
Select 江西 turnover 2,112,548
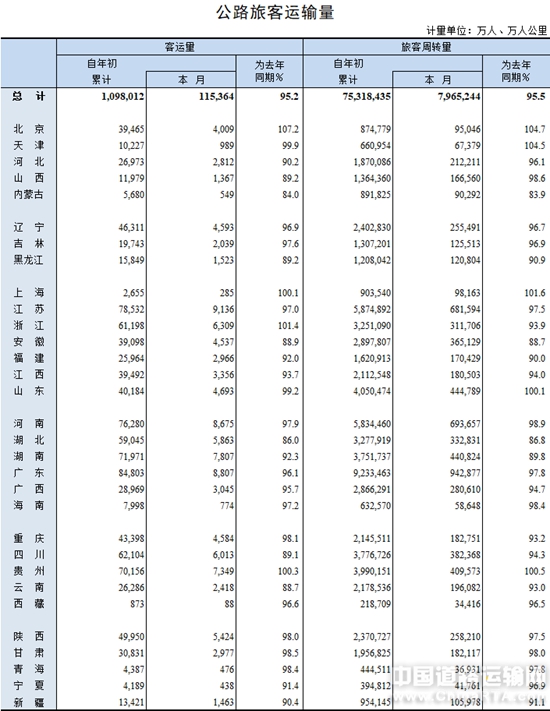(x=372, y=375)
